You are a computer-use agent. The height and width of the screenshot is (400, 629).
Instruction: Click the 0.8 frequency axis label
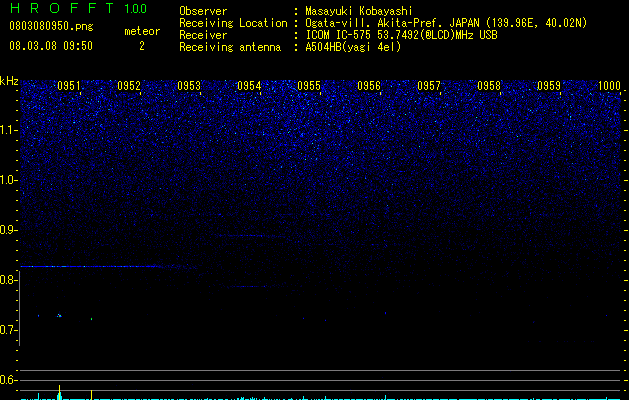pyautogui.click(x=9, y=280)
